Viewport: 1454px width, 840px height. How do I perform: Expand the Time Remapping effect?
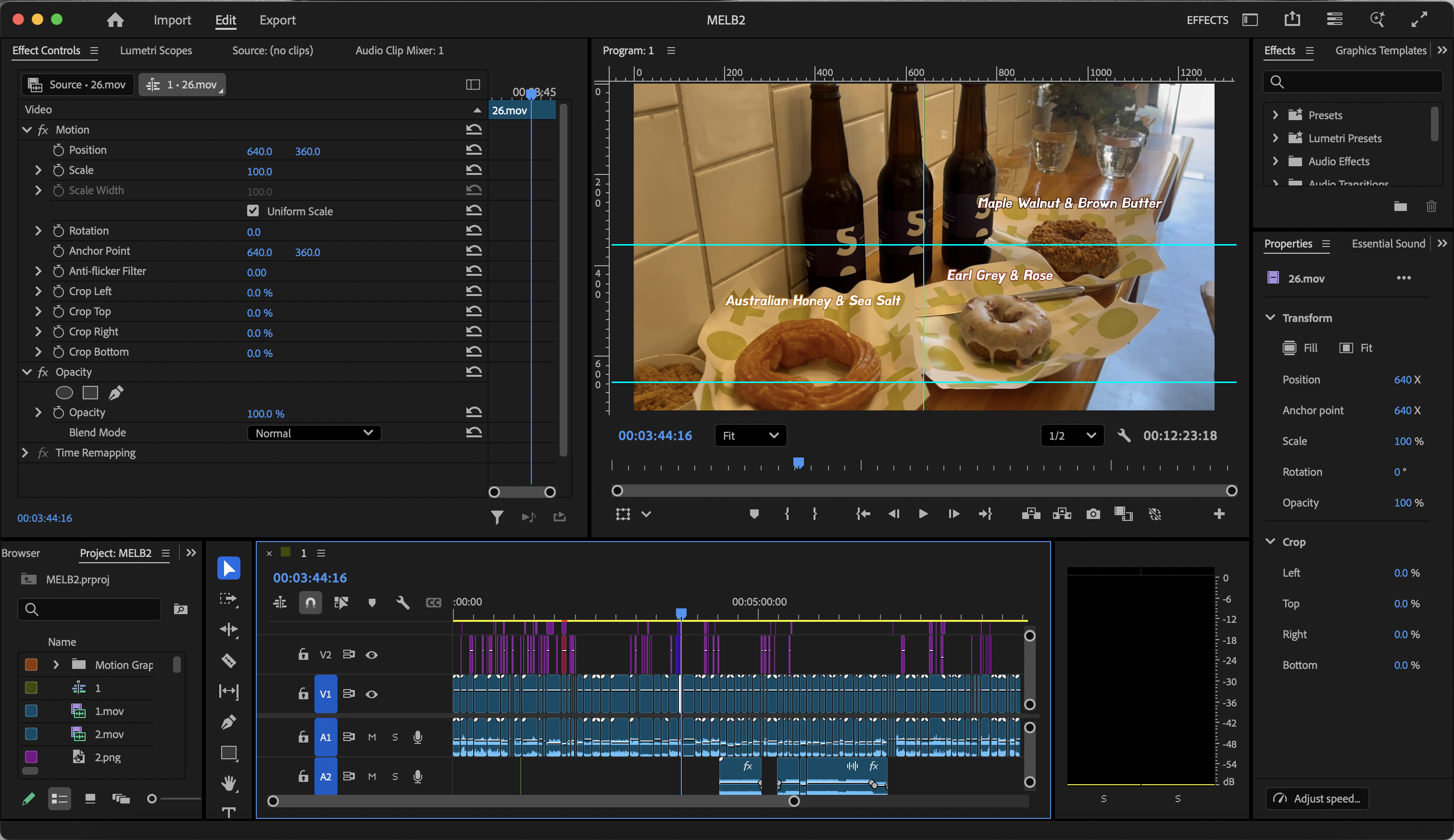[x=25, y=453]
